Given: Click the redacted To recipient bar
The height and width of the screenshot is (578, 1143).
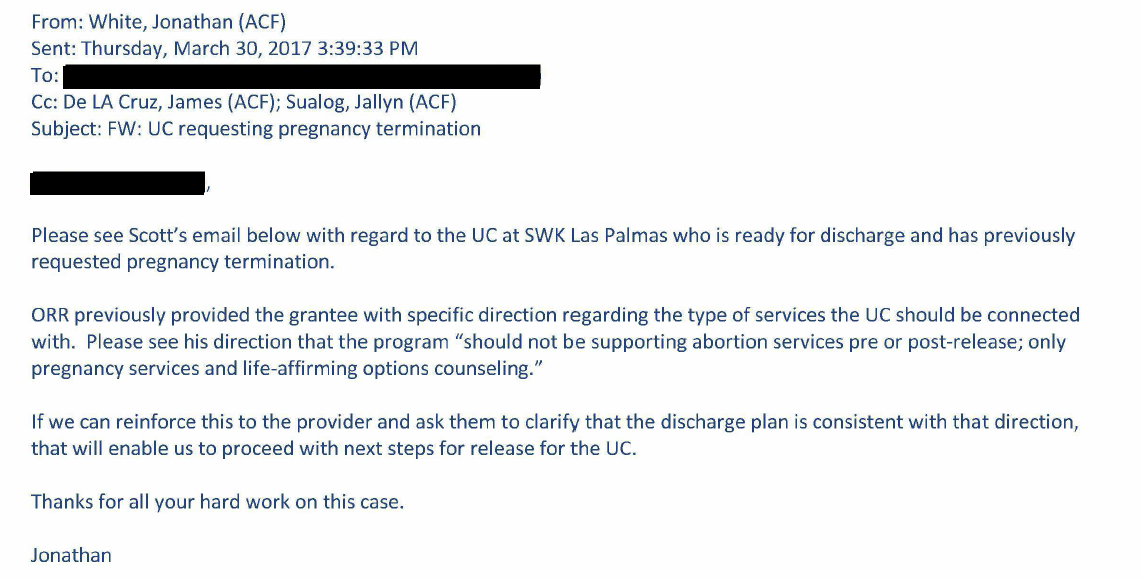Looking at the screenshot, I should [x=302, y=76].
